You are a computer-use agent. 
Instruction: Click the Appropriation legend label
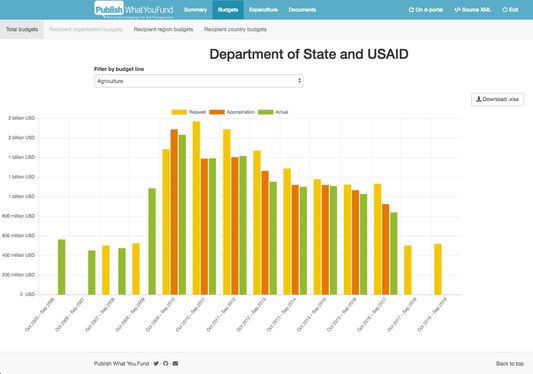241,112
